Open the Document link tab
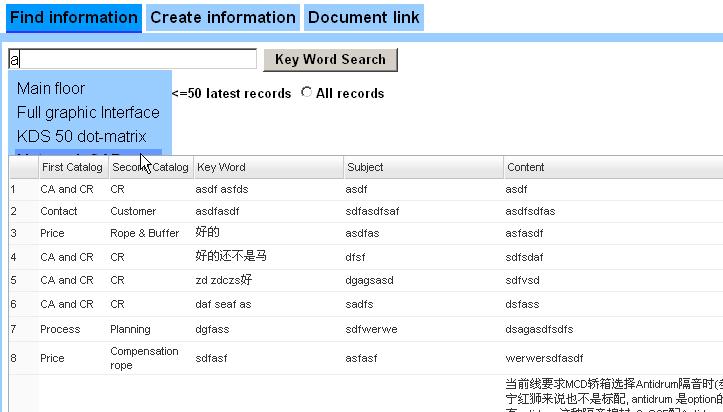The image size is (723, 412). [x=362, y=17]
